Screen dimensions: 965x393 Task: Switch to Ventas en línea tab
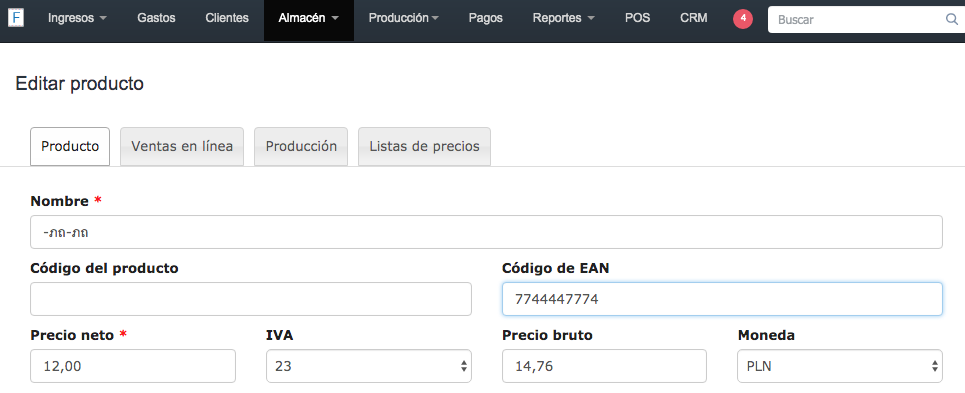click(x=182, y=146)
